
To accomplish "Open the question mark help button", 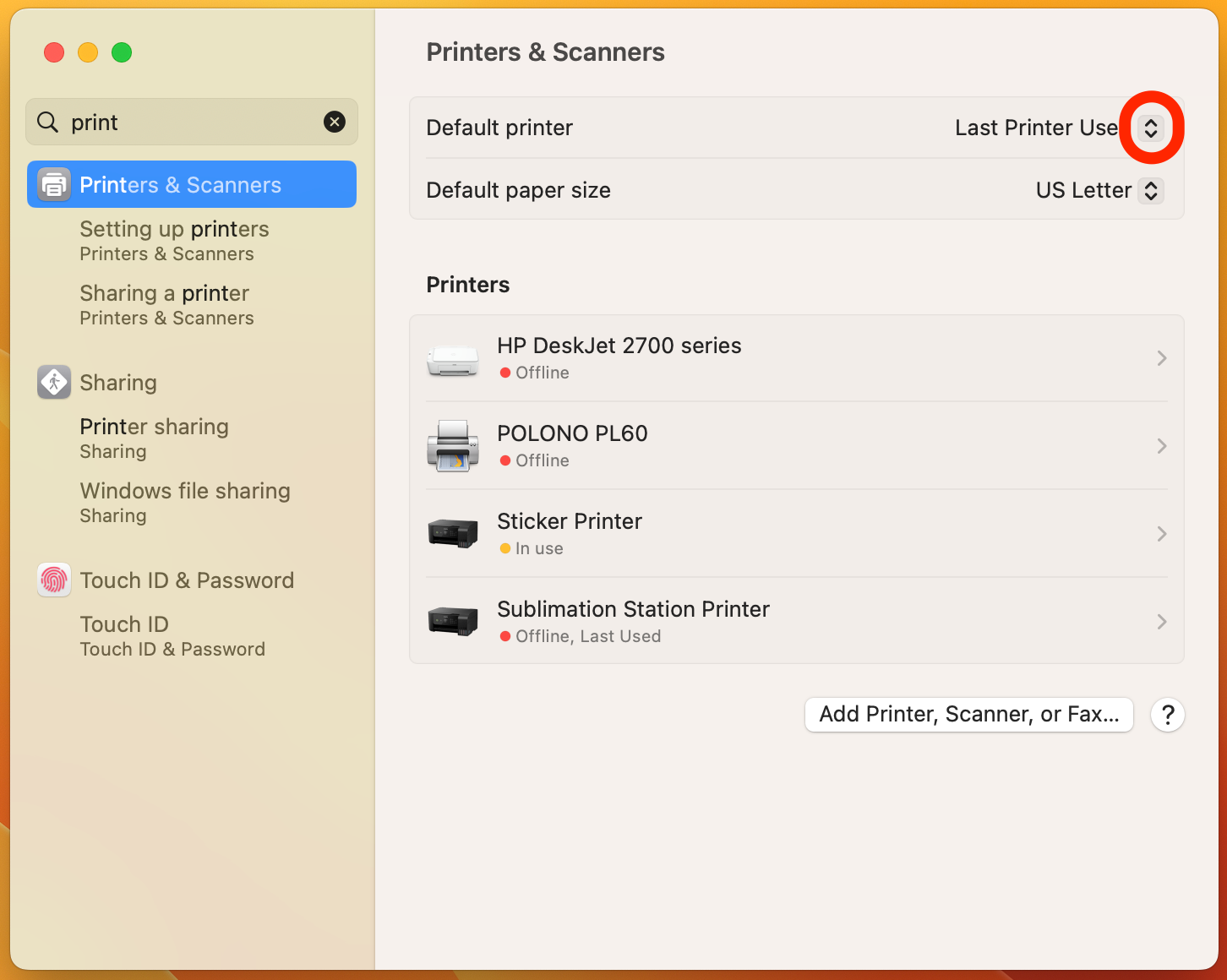I will coord(1168,715).
